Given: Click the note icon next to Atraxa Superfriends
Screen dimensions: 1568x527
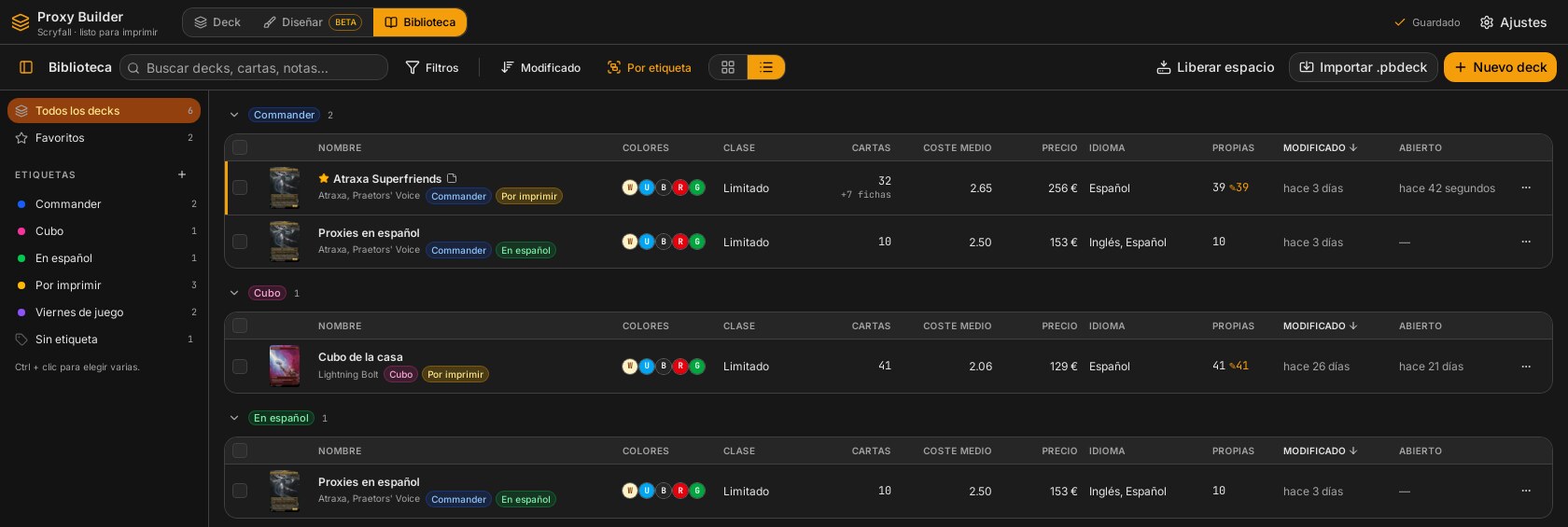Looking at the screenshot, I should [452, 178].
